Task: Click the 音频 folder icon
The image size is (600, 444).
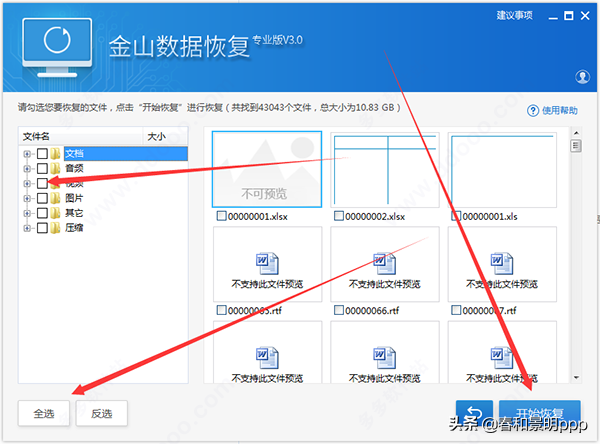Action: 55,168
